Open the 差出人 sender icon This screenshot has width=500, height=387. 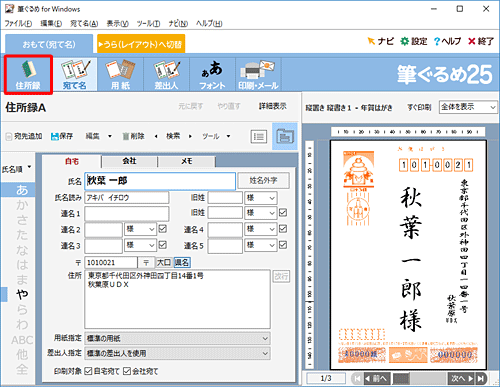pyautogui.click(x=166, y=75)
